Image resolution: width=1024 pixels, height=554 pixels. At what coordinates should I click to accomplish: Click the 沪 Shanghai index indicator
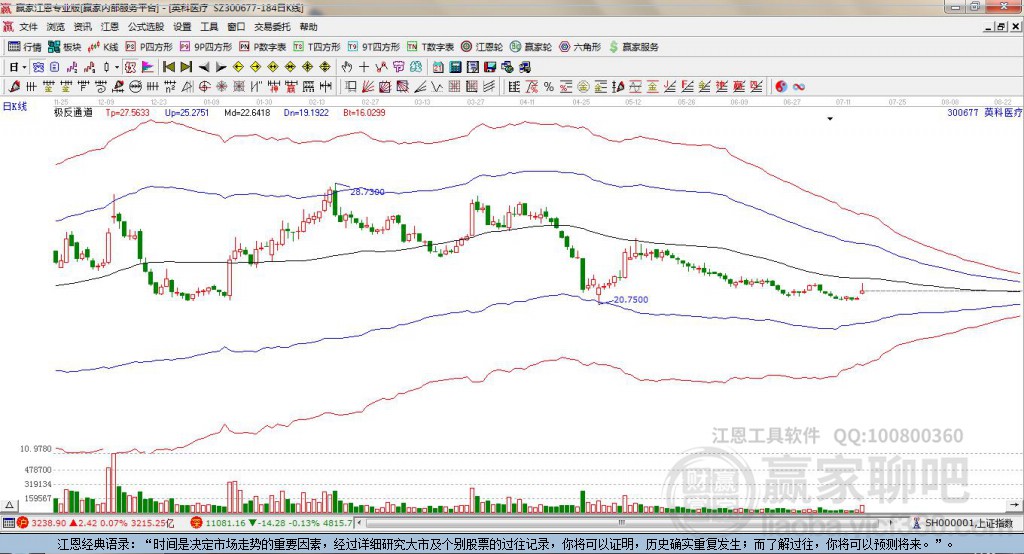pos(23,523)
